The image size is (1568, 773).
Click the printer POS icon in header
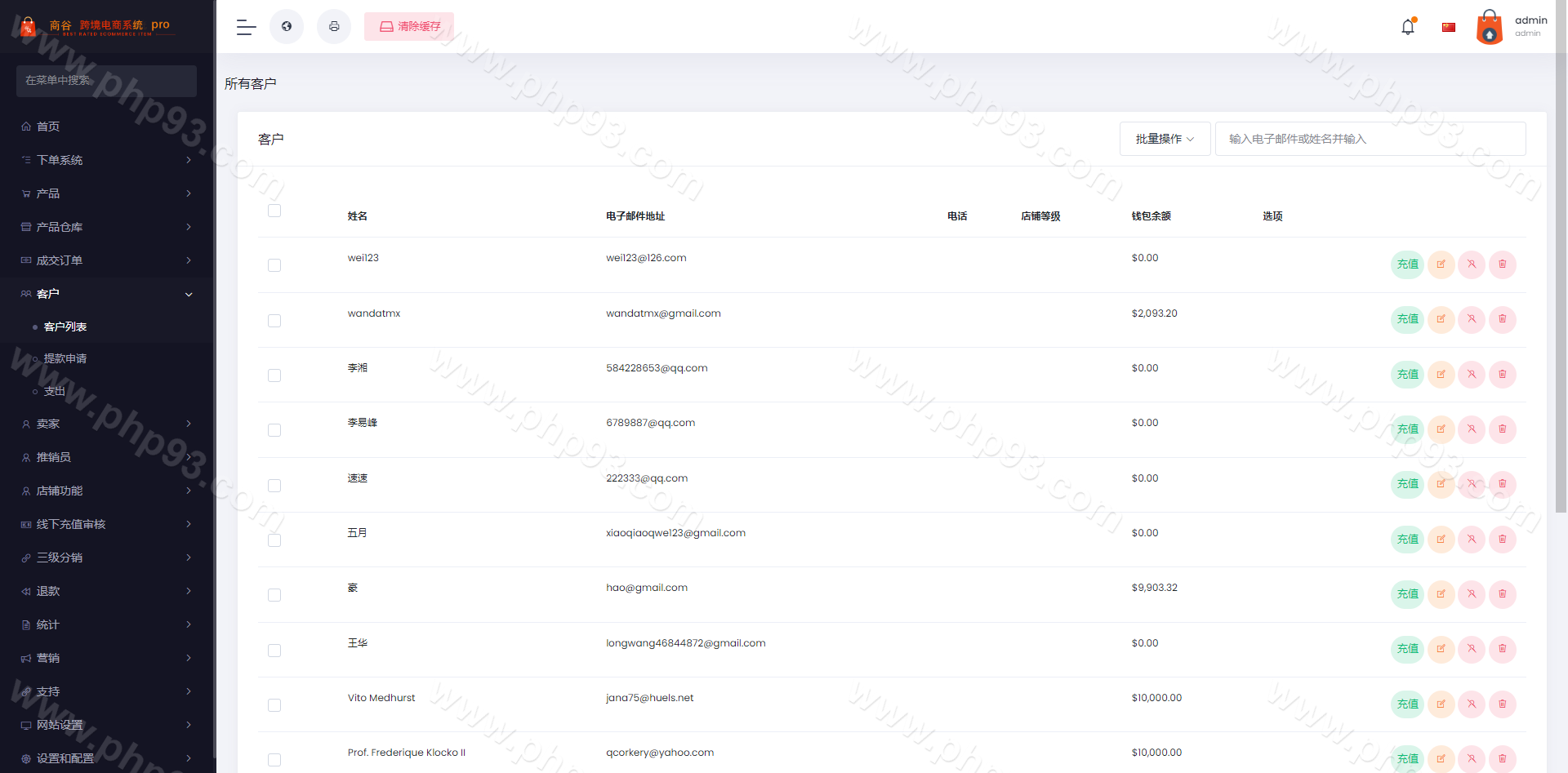334,27
